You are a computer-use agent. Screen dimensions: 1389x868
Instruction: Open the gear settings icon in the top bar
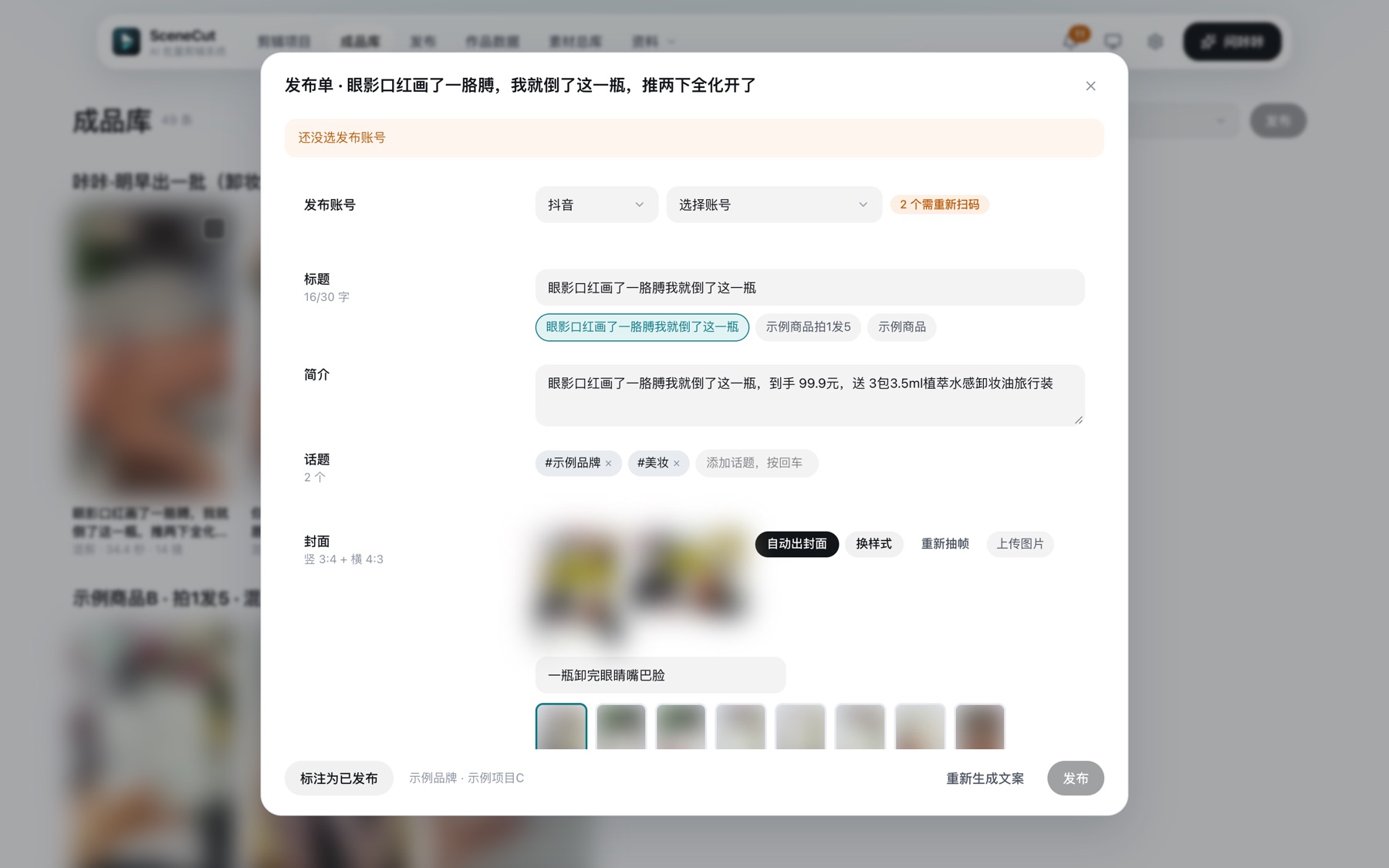1155,42
